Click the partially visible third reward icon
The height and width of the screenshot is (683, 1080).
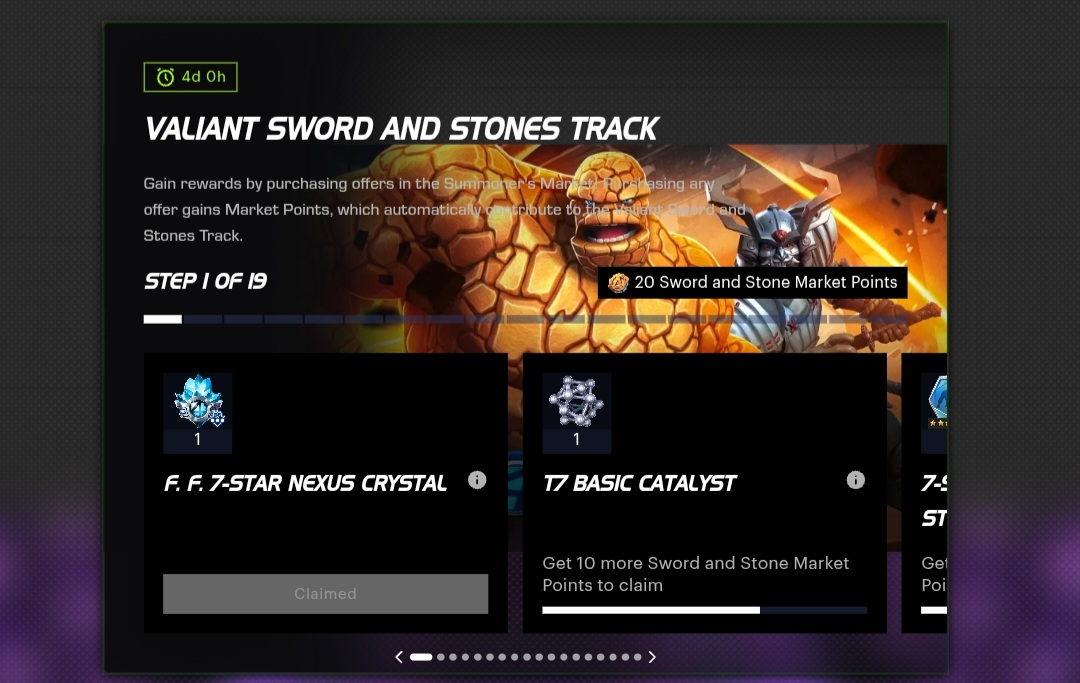pos(934,402)
